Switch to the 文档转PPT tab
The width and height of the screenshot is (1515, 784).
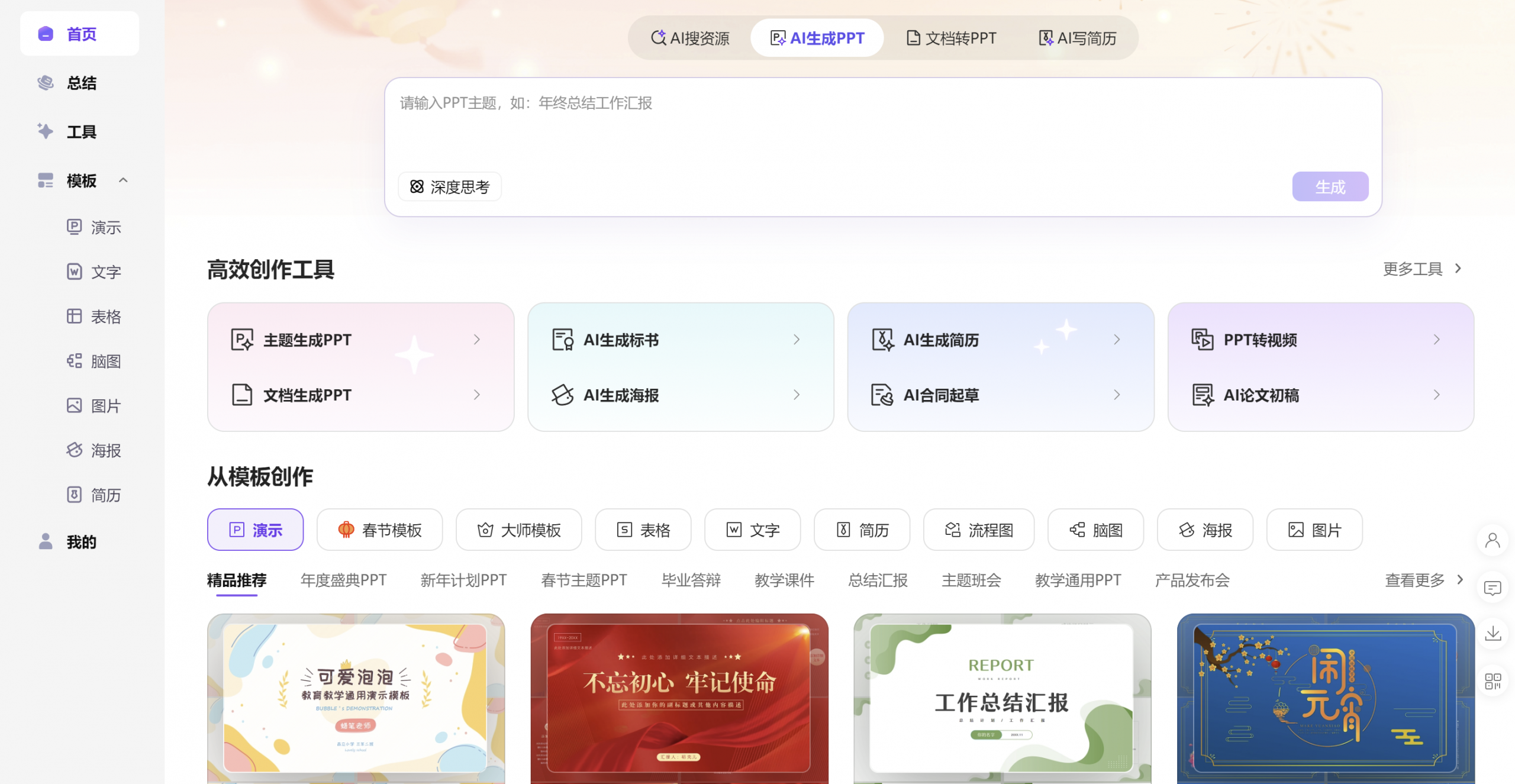click(952, 38)
